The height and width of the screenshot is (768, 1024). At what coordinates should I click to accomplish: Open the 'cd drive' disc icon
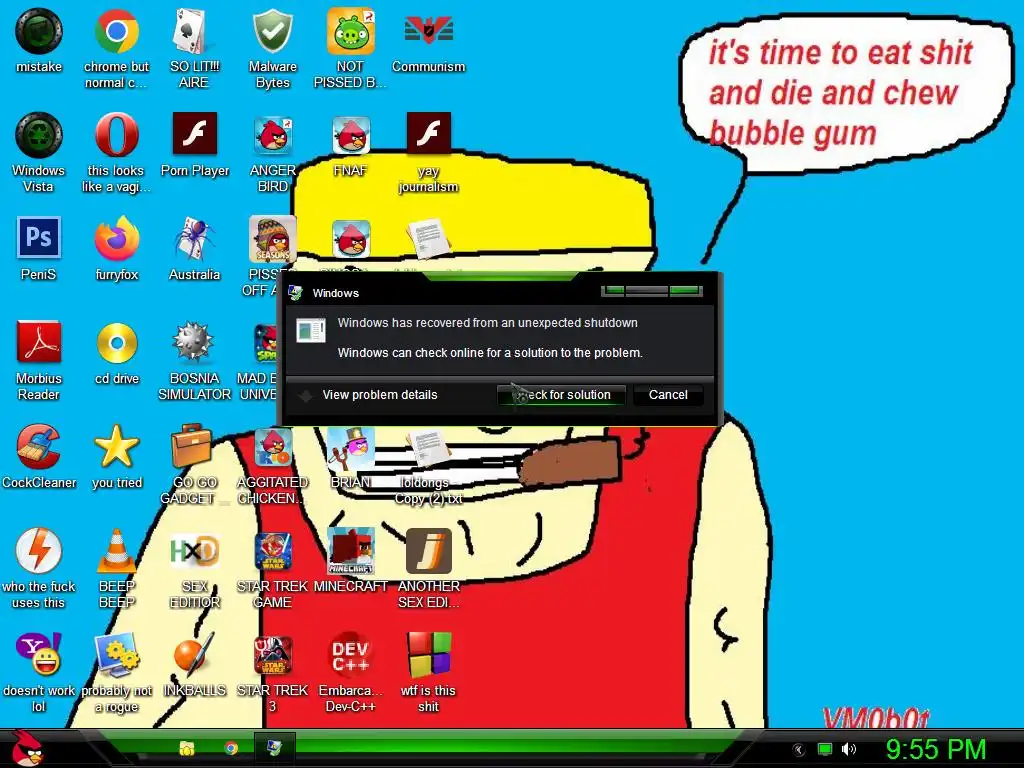116,342
